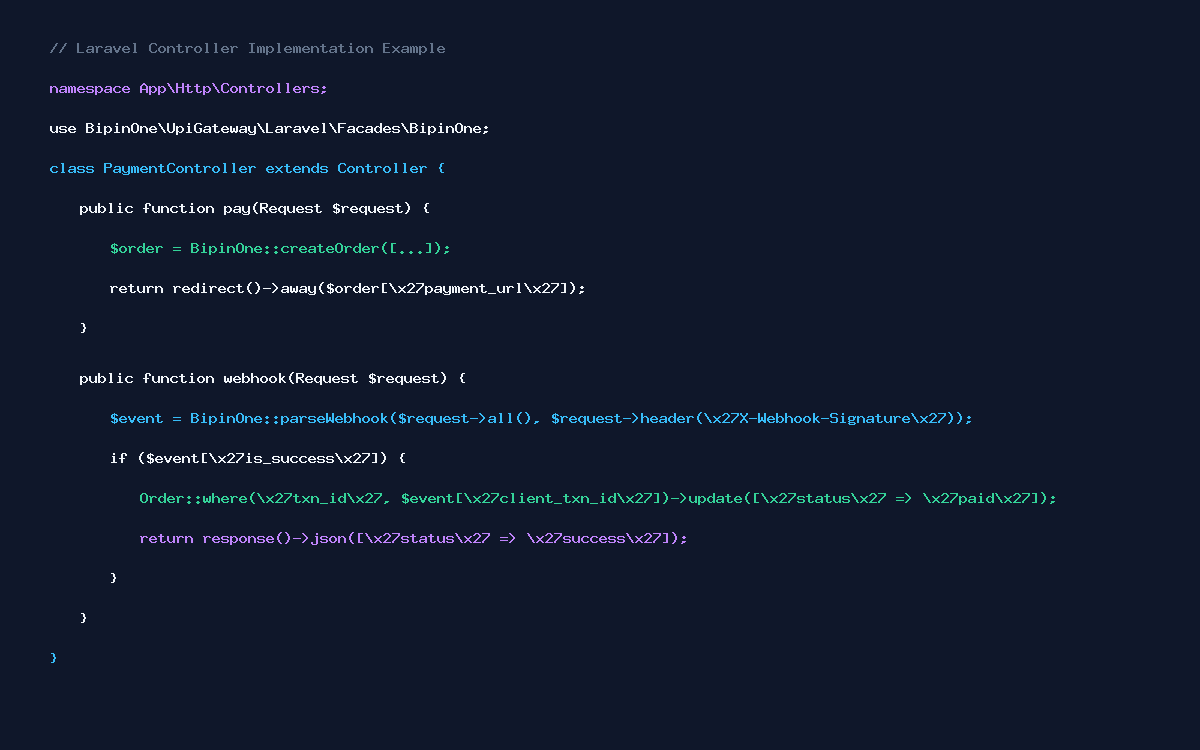
Task: Select the "return response()->json" line
Action: 414,538
